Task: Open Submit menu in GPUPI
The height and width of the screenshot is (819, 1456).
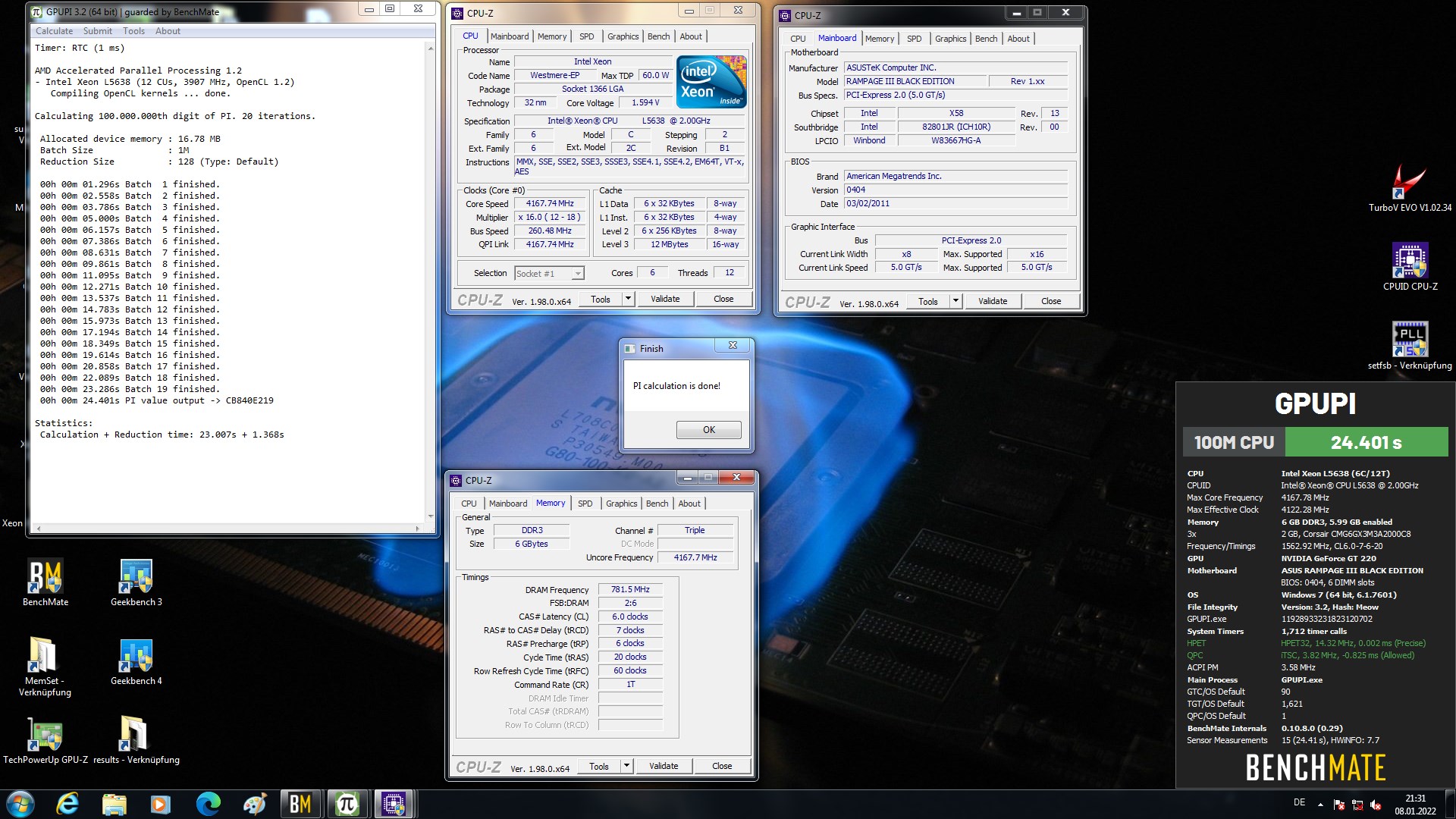Action: 98,31
